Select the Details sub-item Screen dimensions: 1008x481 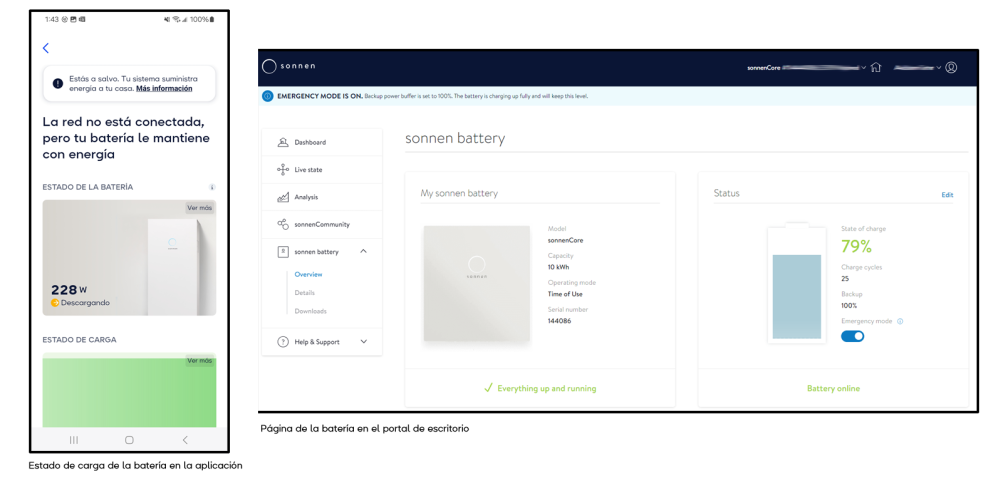[x=305, y=293]
